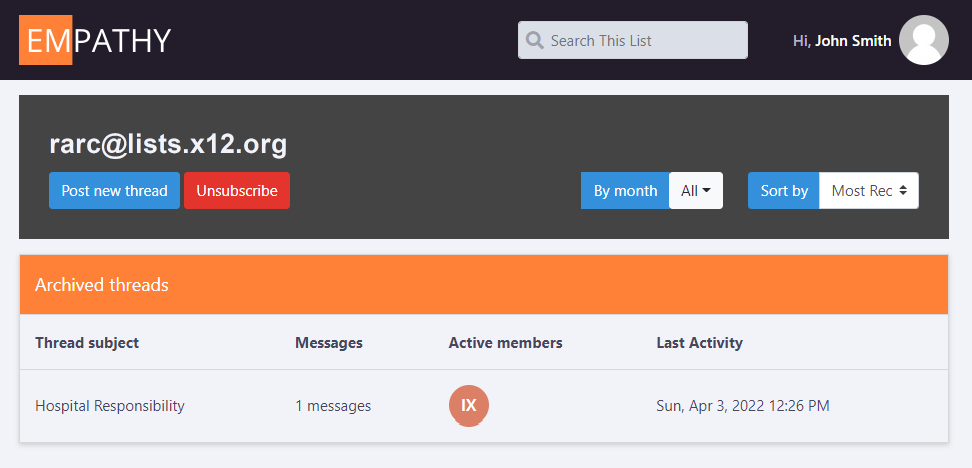
Task: Click the user profile avatar icon
Action: click(923, 40)
